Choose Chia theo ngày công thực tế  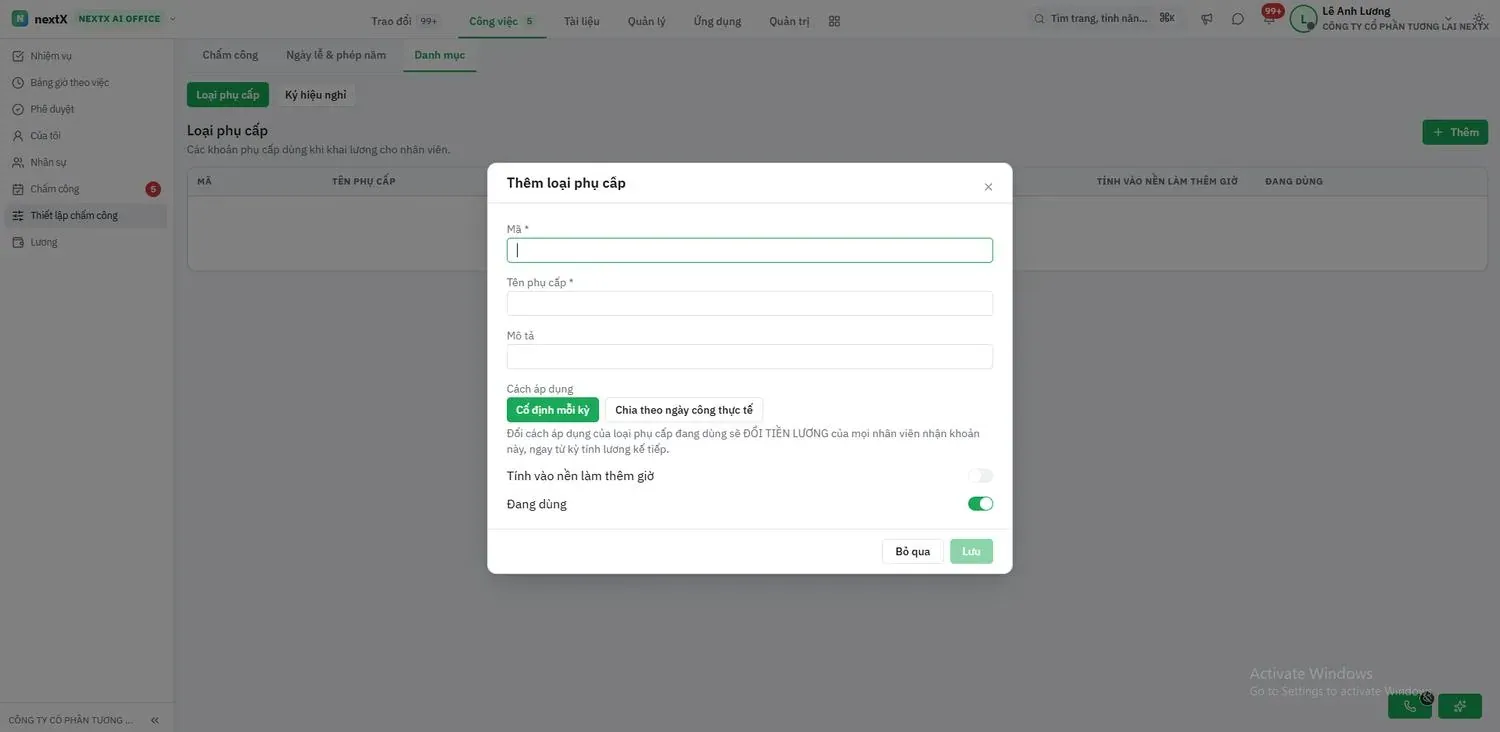click(684, 410)
